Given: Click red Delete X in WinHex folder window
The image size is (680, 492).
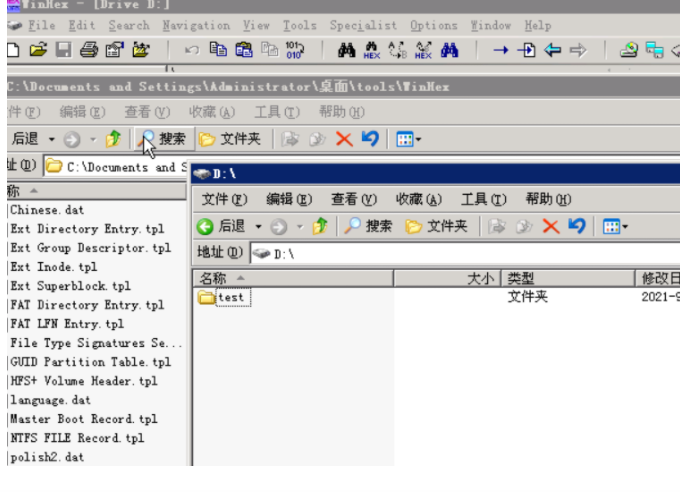Looking at the screenshot, I should click(x=344, y=139).
